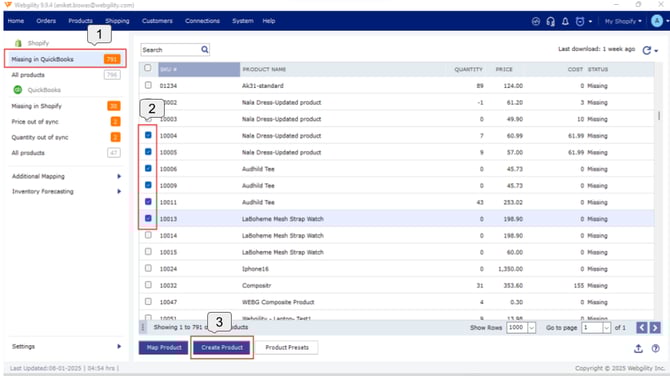Check the box for SKU 01234

pos(148,85)
